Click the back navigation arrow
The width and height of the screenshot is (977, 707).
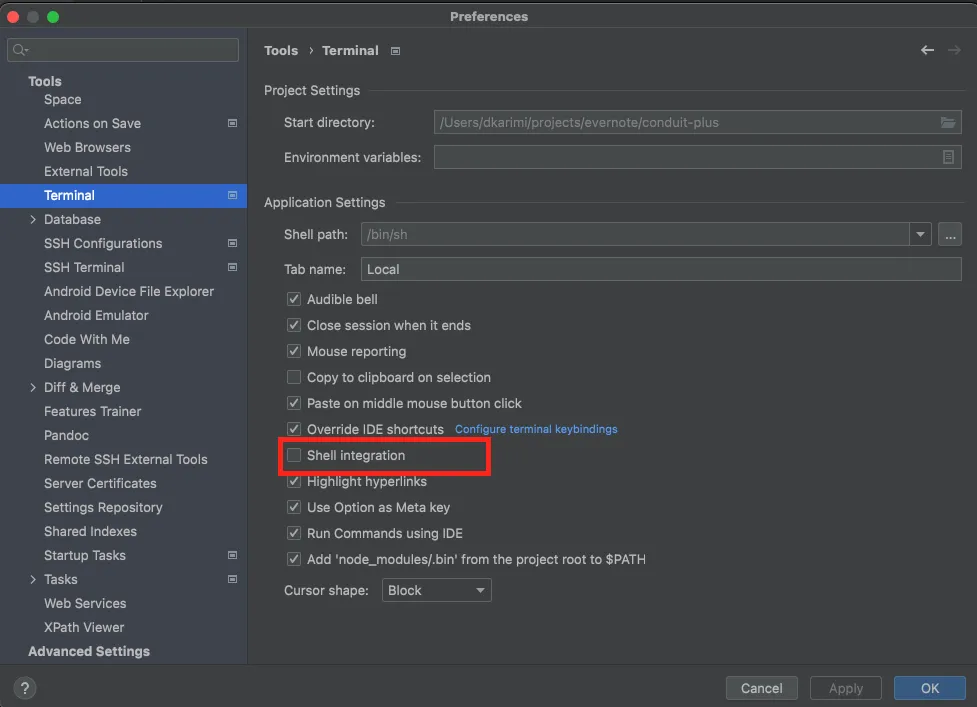point(927,50)
